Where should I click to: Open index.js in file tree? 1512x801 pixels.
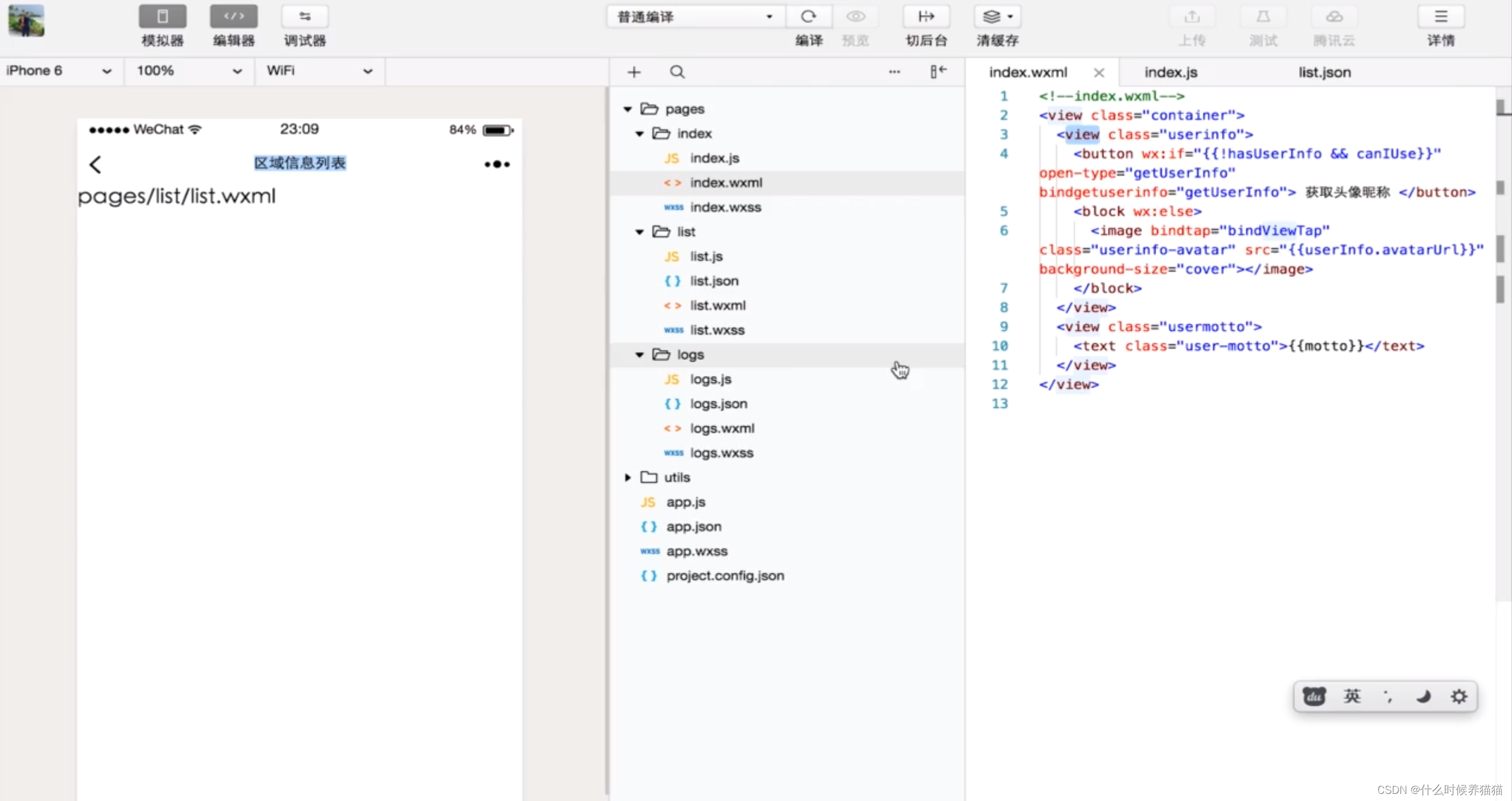787,158
